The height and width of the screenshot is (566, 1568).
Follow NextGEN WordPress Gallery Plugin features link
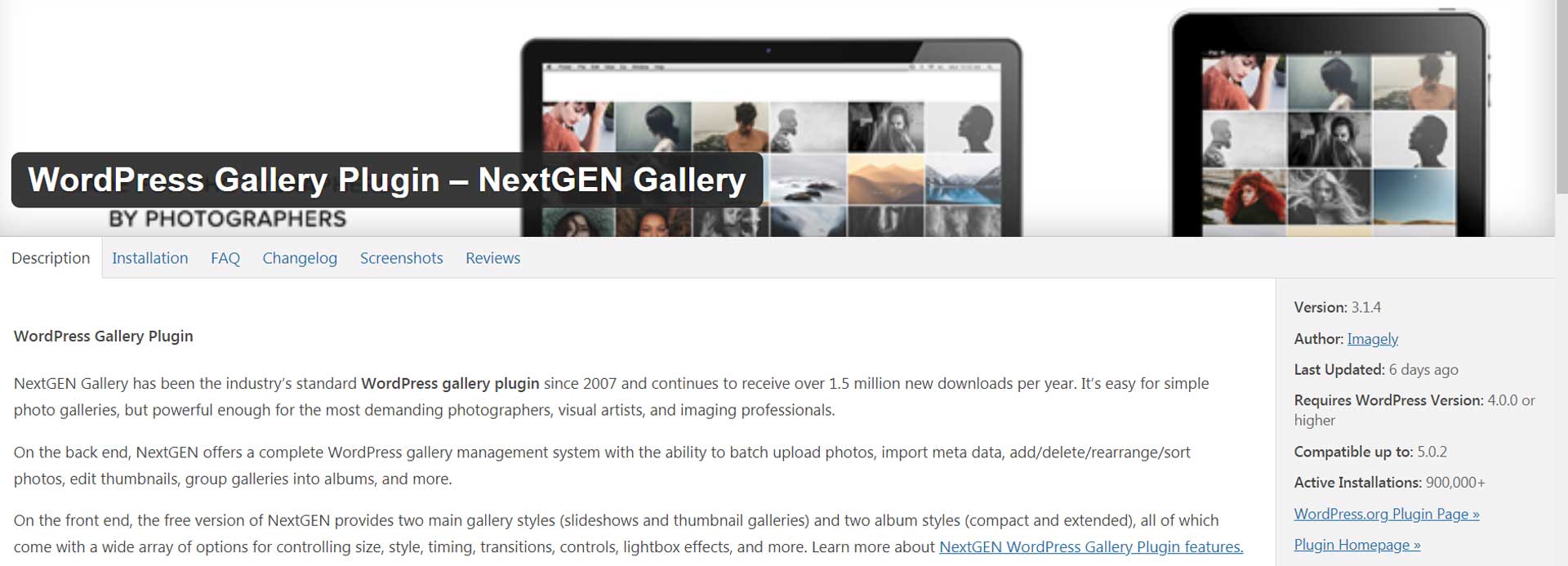(x=1091, y=547)
